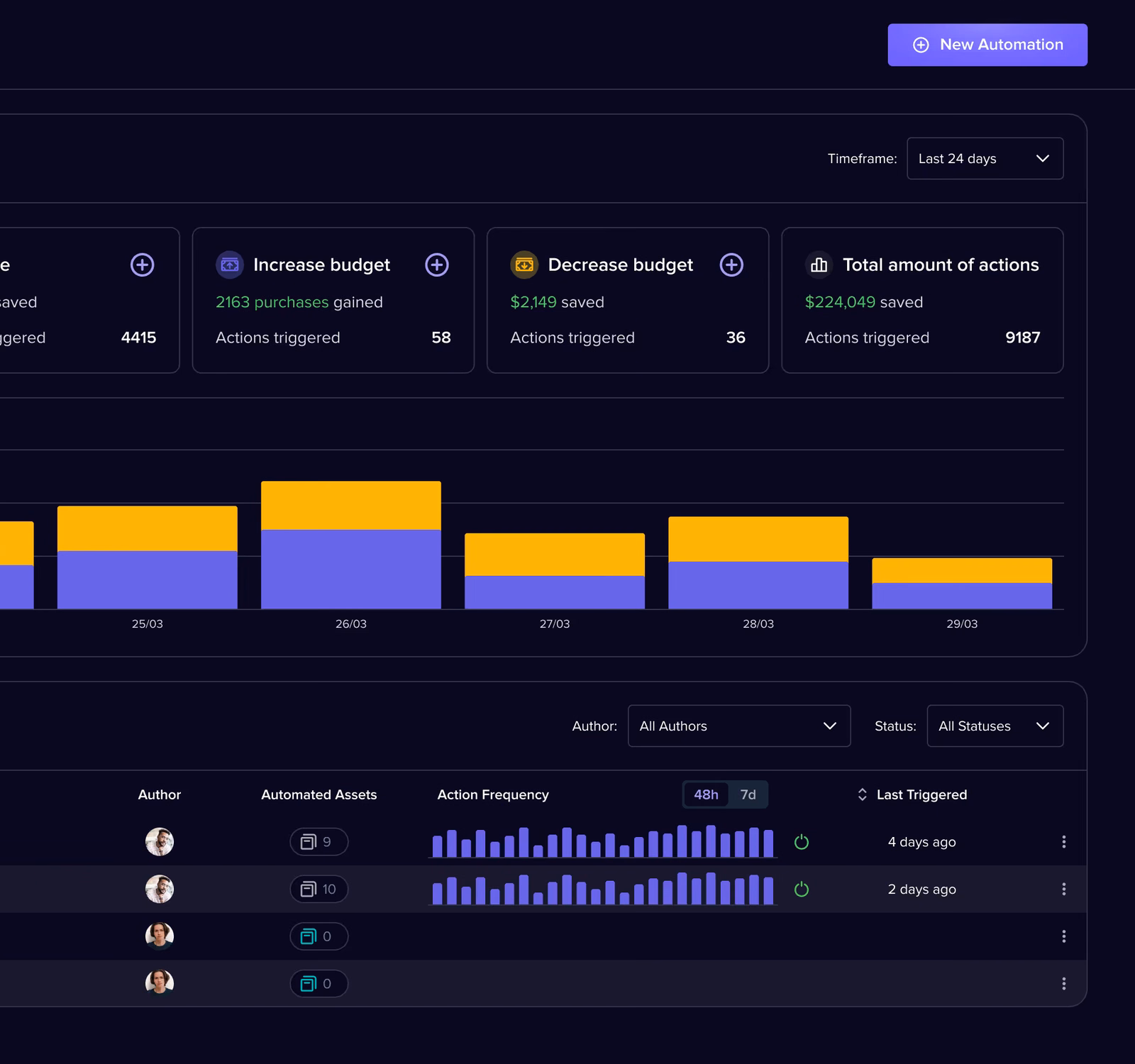Click the 27/03 date label on the chart
The image size is (1135, 1064).
pyautogui.click(x=555, y=624)
